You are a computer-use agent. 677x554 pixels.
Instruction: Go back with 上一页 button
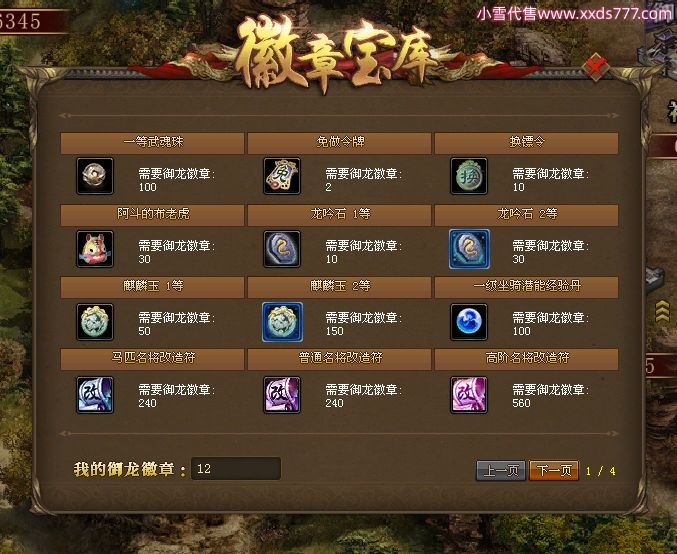point(501,470)
